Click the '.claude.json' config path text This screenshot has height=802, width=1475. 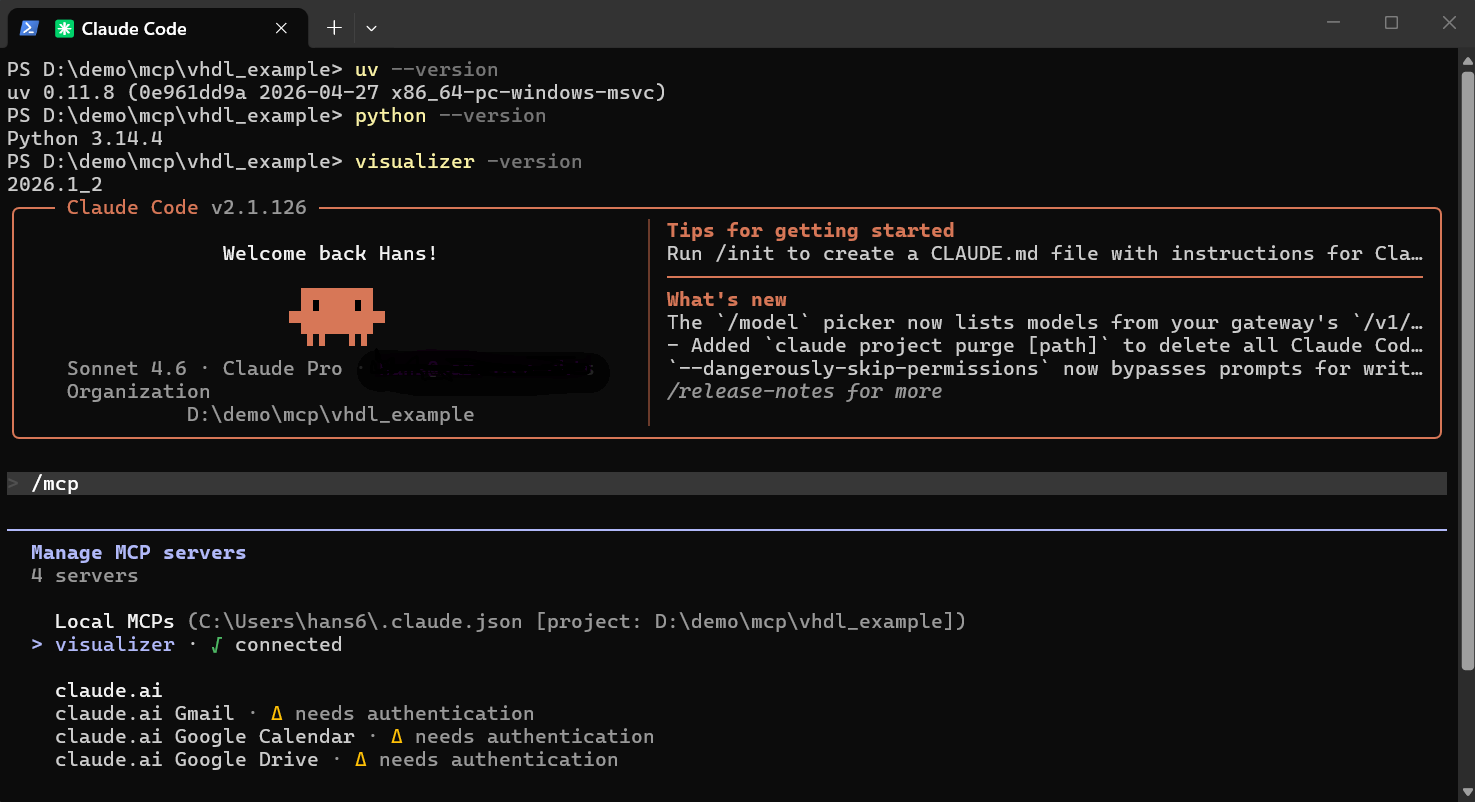click(354, 621)
